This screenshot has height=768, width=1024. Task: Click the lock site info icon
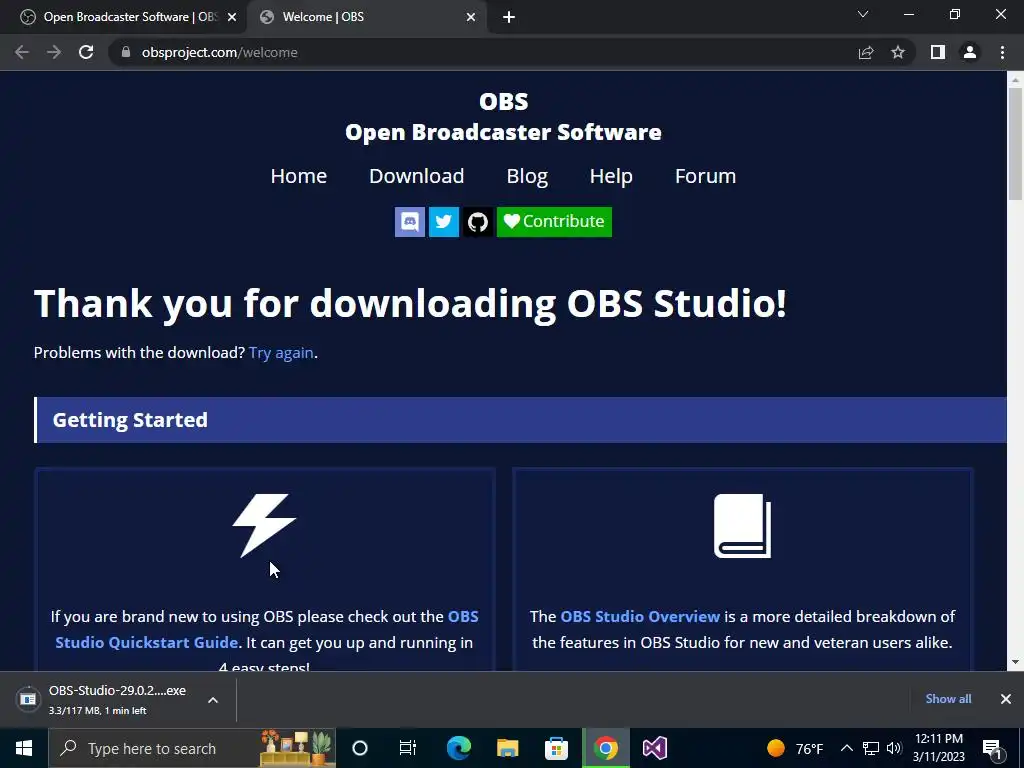[x=126, y=52]
